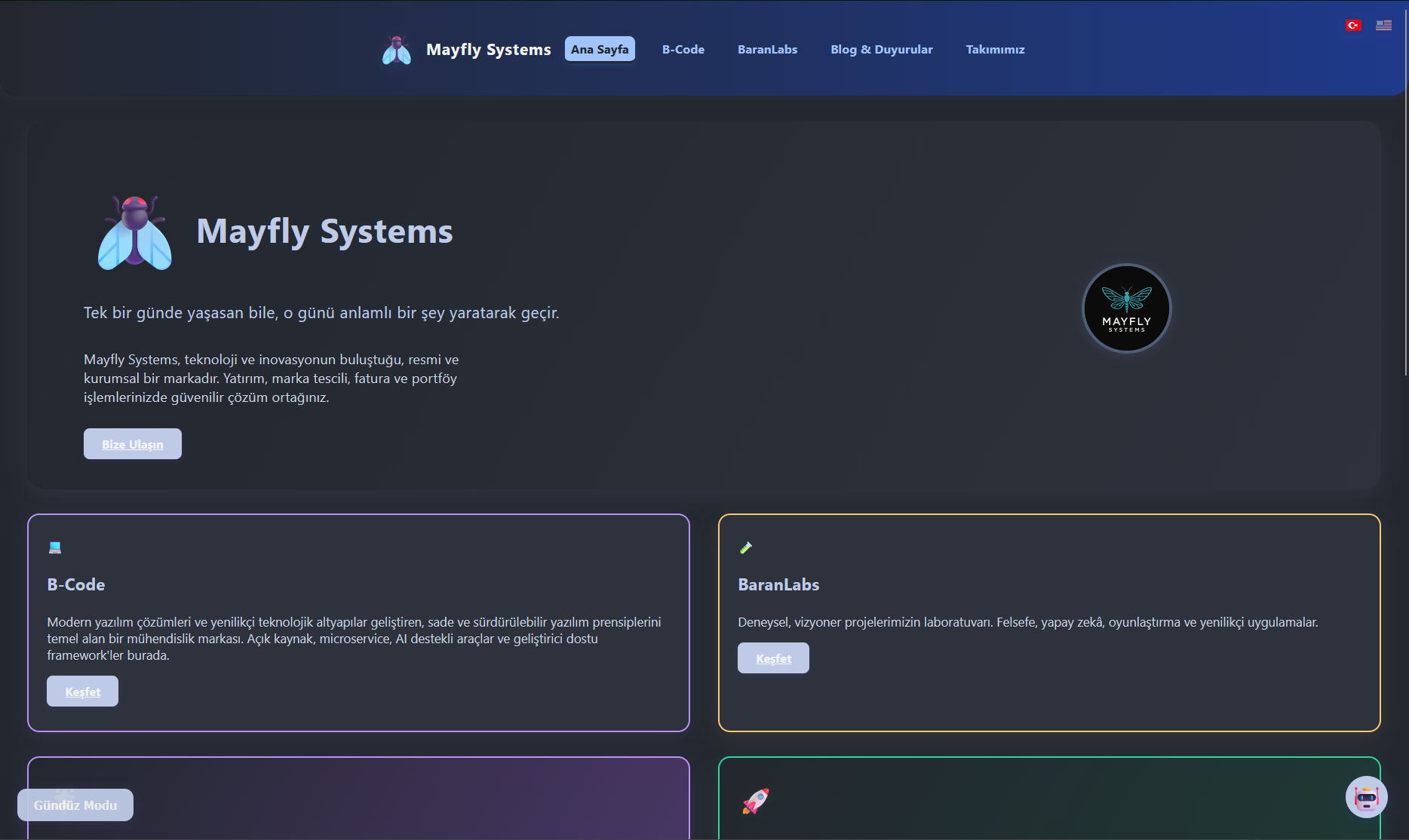Click the round Mayfly Systems dragonfly badge
1409x840 pixels.
coord(1126,308)
